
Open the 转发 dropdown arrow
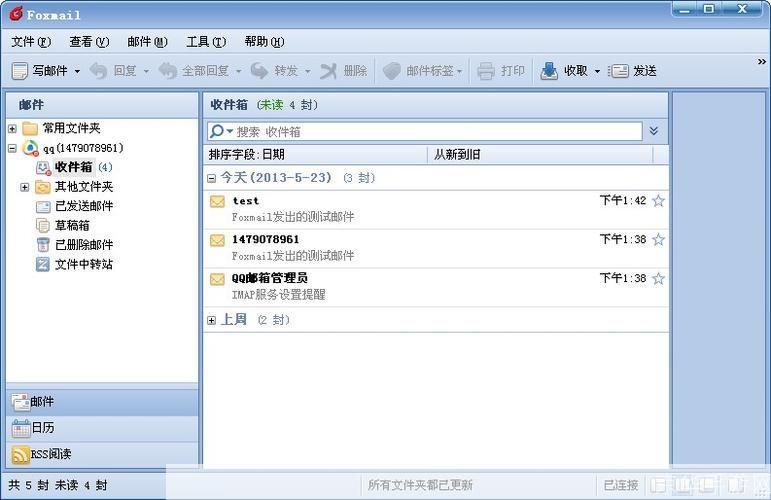click(307, 71)
